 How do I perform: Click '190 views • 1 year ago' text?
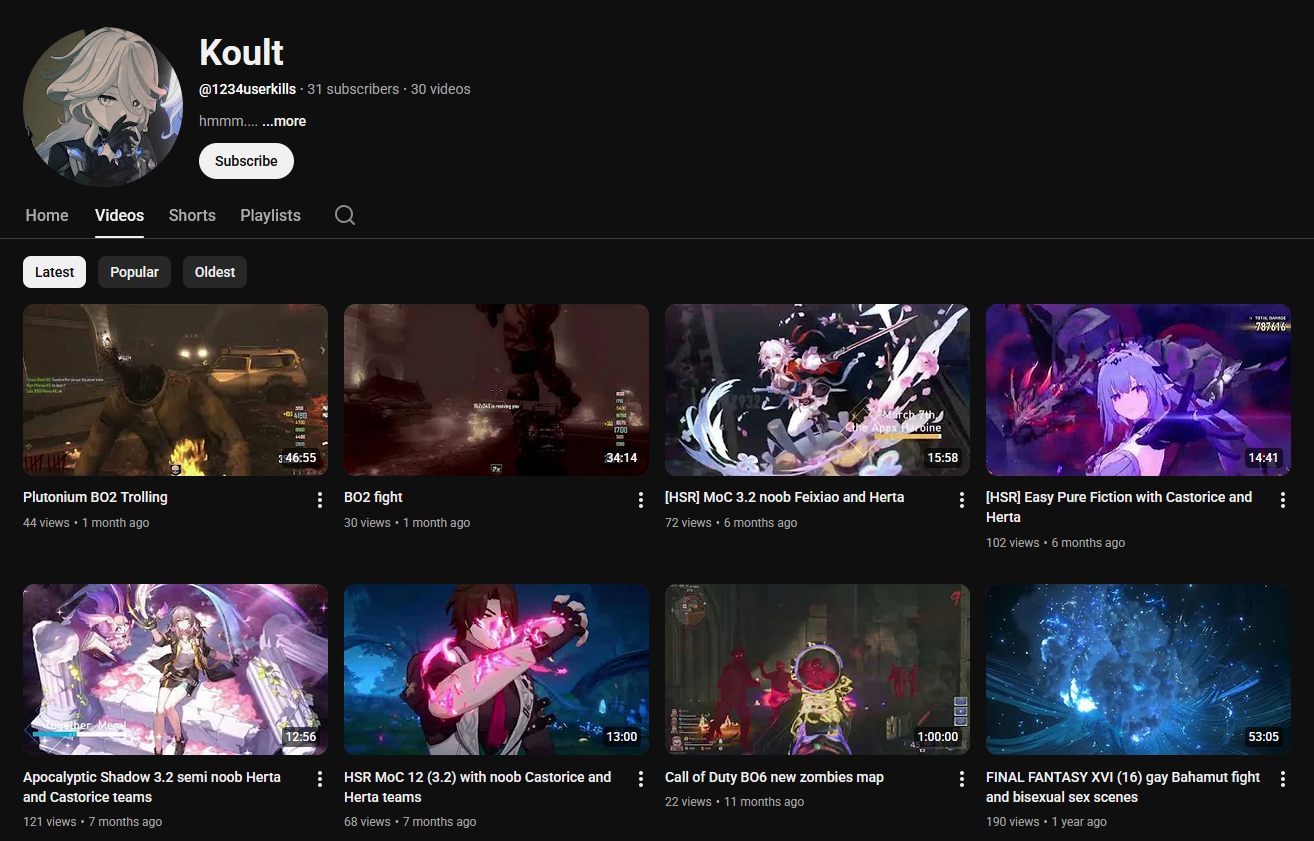[1046, 822]
